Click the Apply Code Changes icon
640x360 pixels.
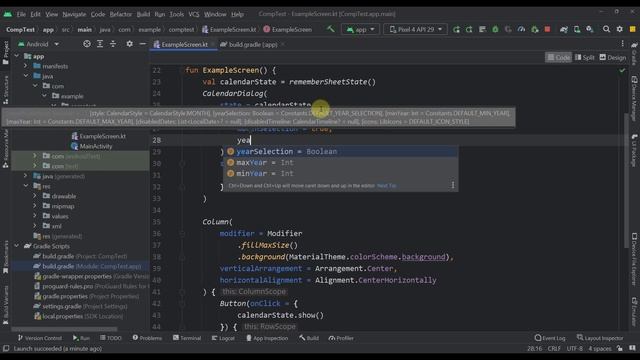pos(482,29)
